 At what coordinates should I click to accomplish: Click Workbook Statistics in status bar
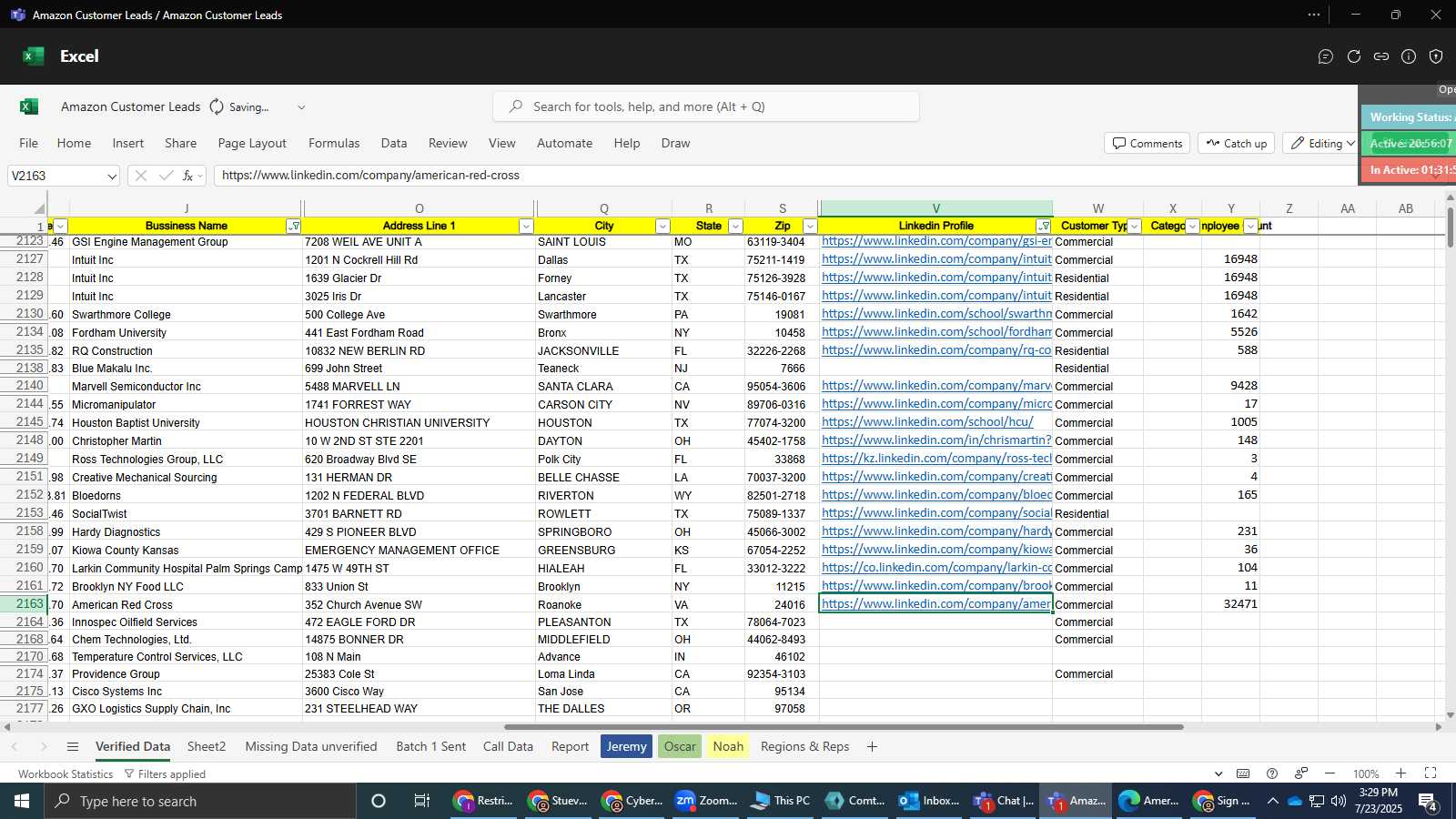click(66, 774)
